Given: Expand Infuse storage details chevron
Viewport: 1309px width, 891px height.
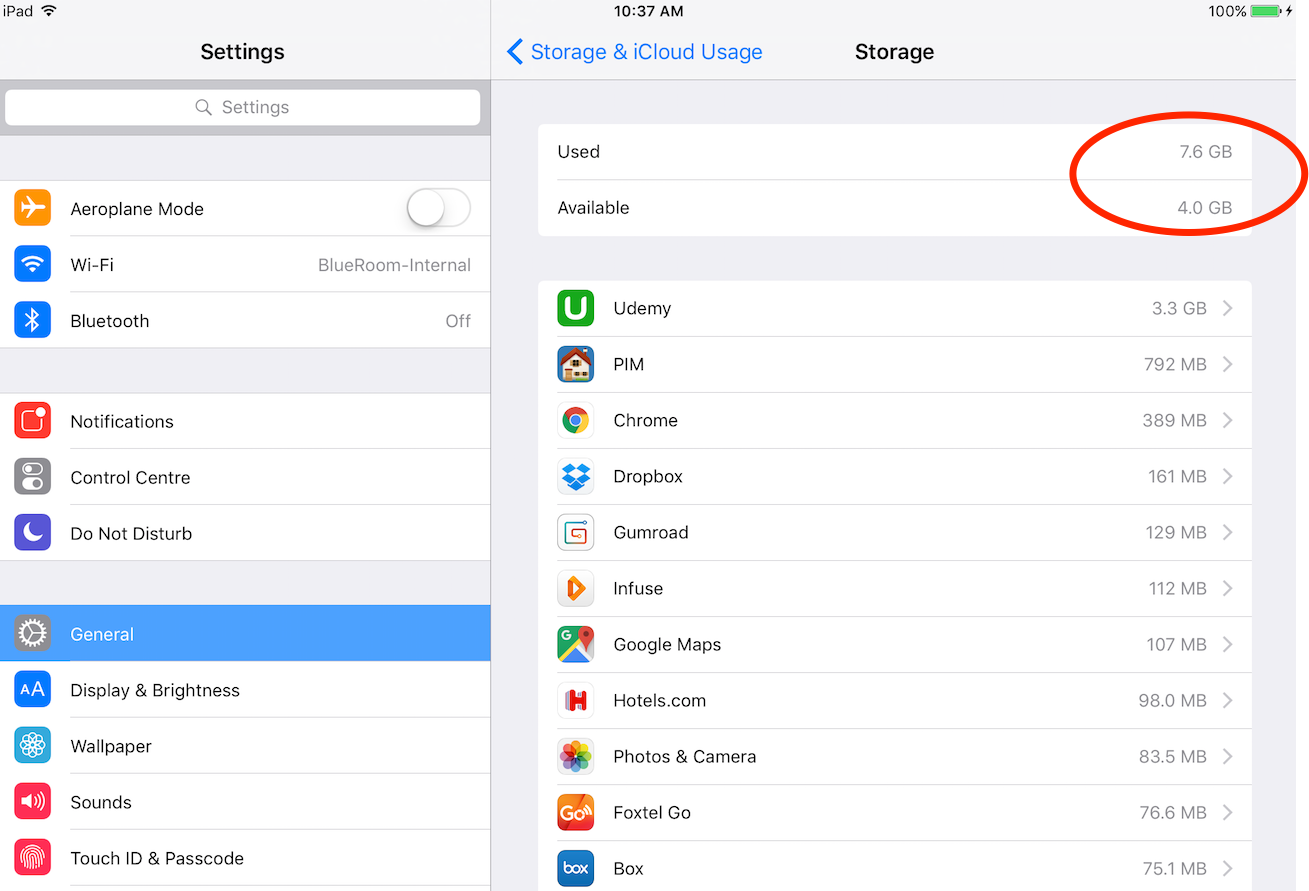Looking at the screenshot, I should coord(1227,588).
